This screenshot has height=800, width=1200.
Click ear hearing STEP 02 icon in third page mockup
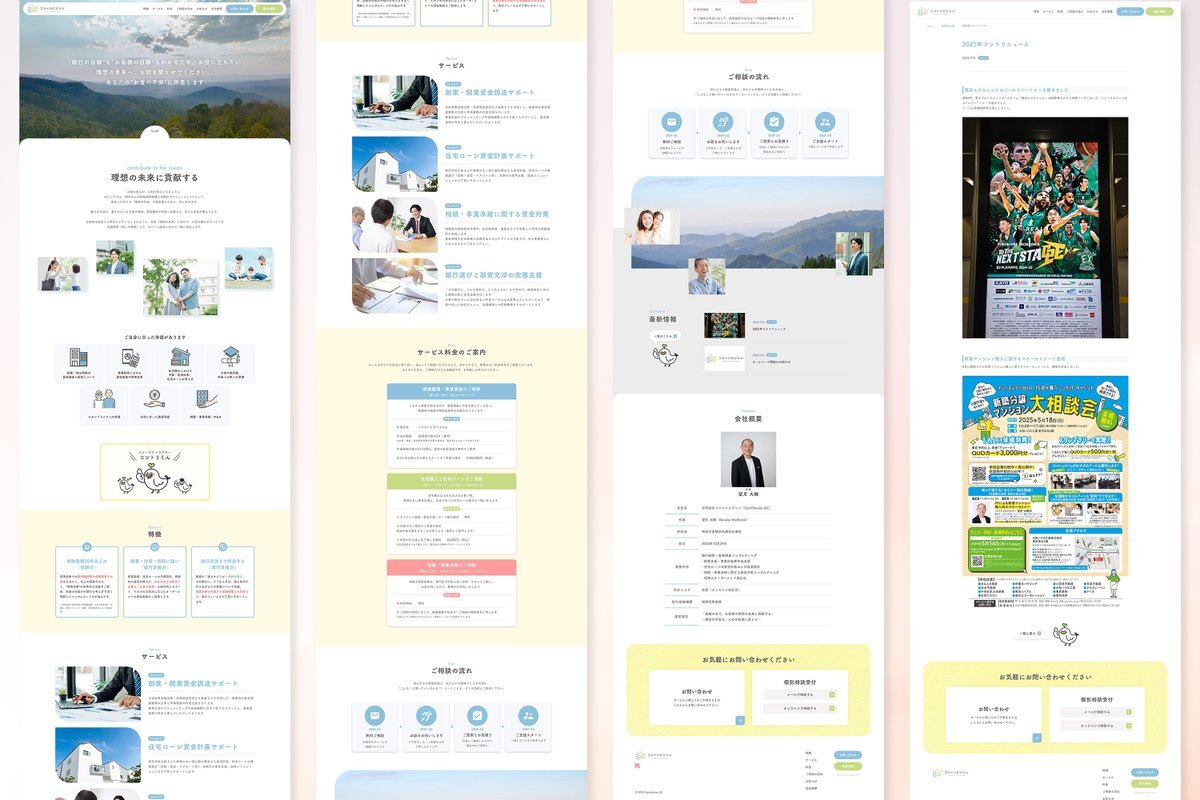[x=723, y=121]
